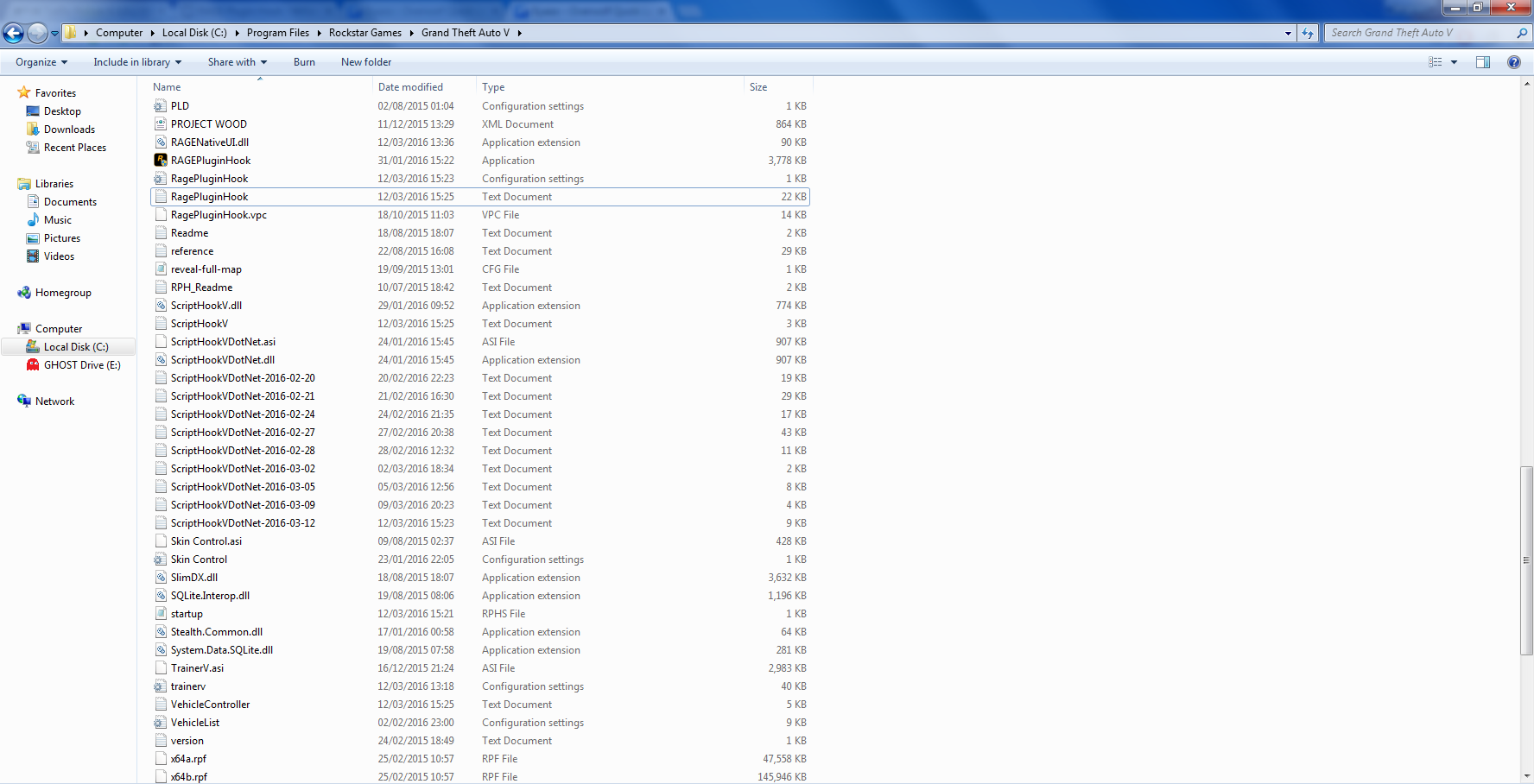The height and width of the screenshot is (784, 1534).
Task: Open the Help question mark icon
Action: pos(1513,62)
